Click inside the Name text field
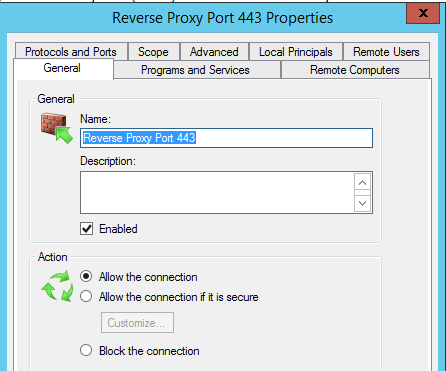 (x=226, y=138)
